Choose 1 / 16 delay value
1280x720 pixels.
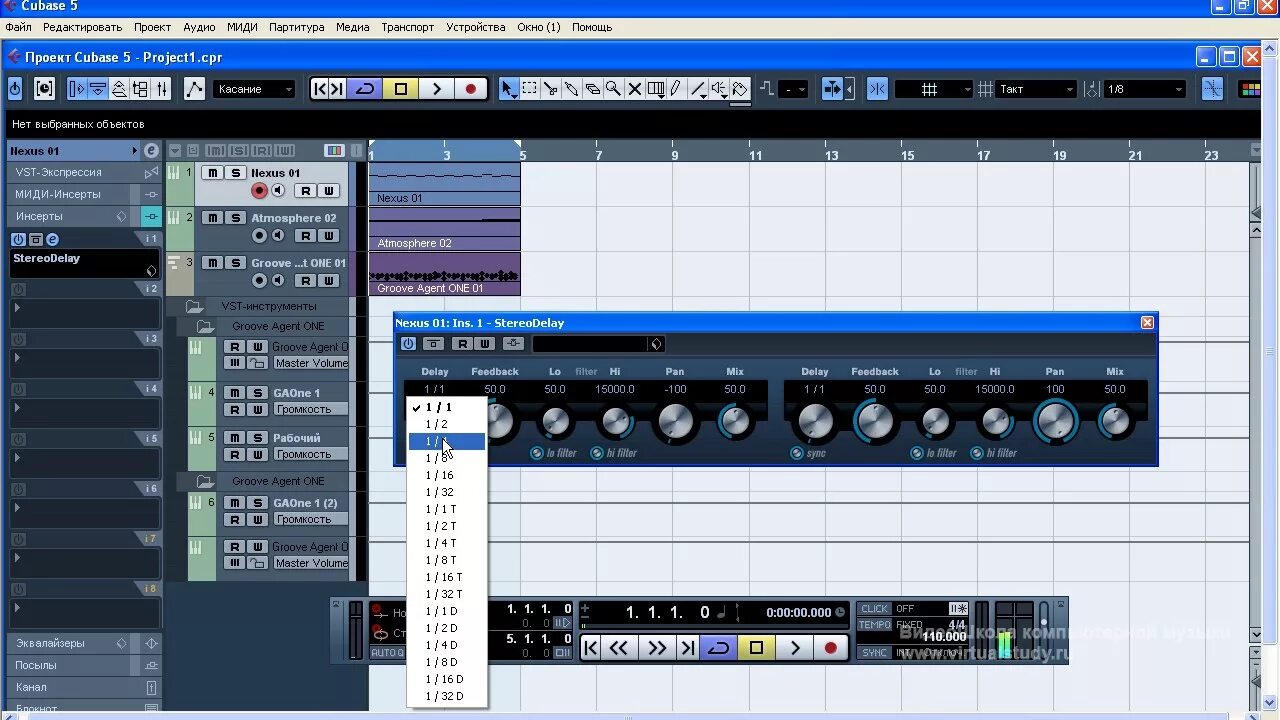[446, 475]
